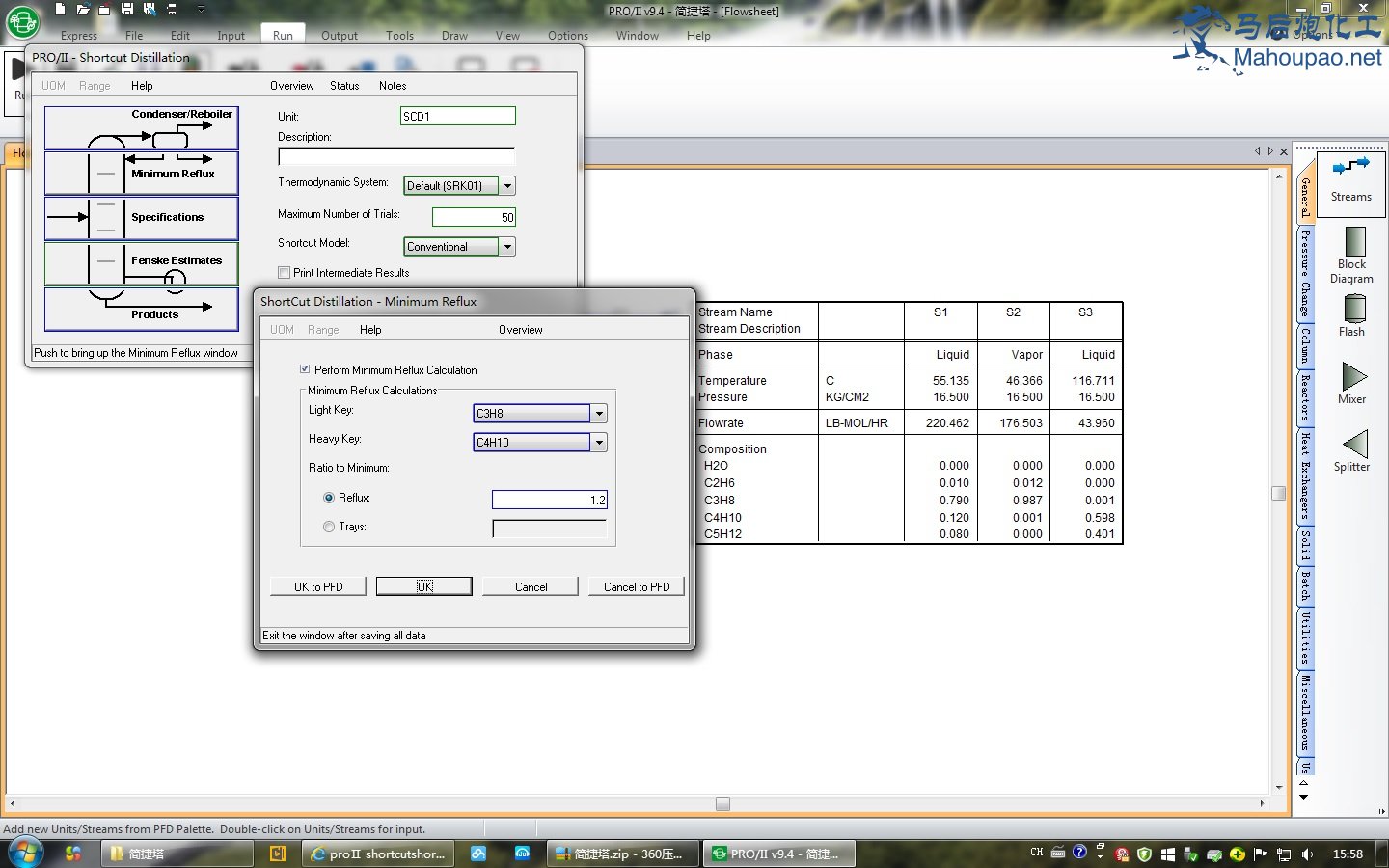The height and width of the screenshot is (868, 1389).
Task: Open the Fenske Estimates diagram button
Action: click(142, 263)
